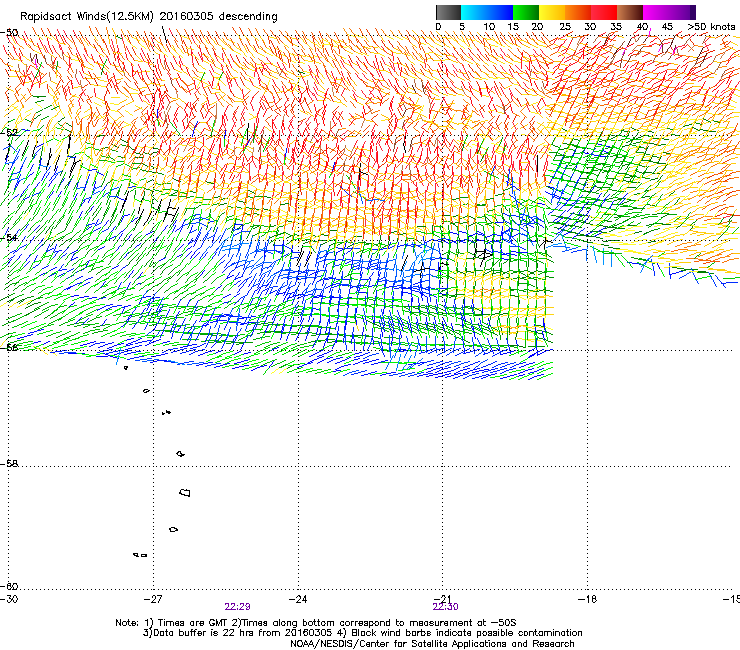The height and width of the screenshot is (650, 740).
Task: Click the legend tick label '25'
Action: pyautogui.click(x=565, y=27)
